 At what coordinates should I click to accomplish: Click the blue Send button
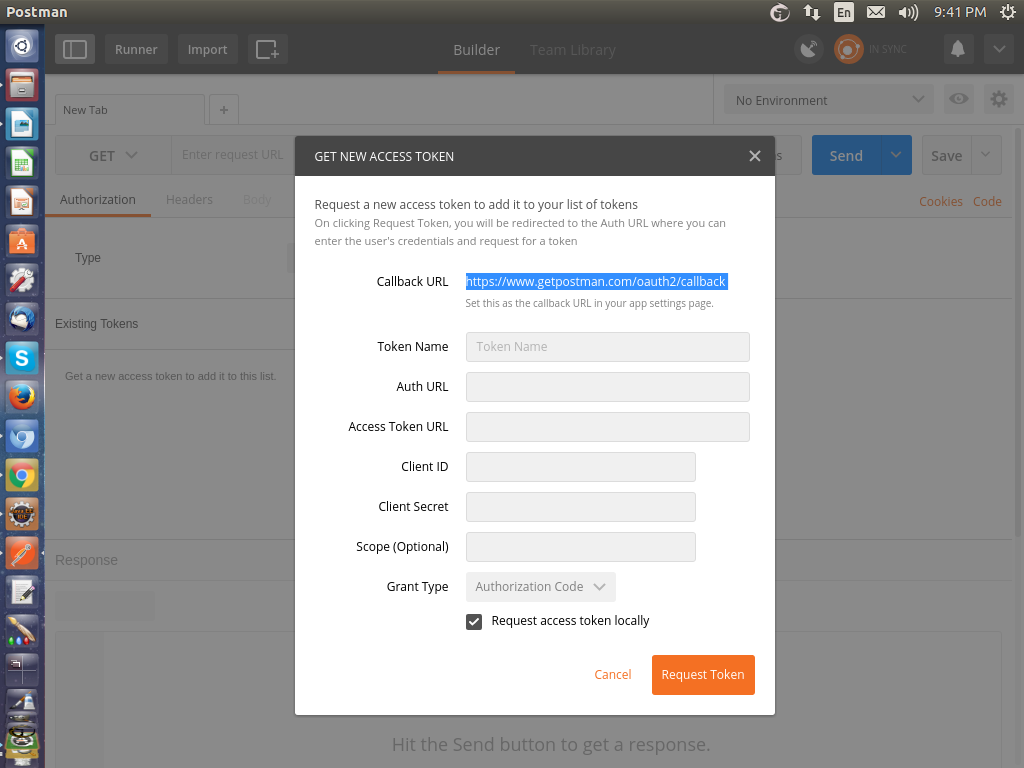(x=846, y=155)
